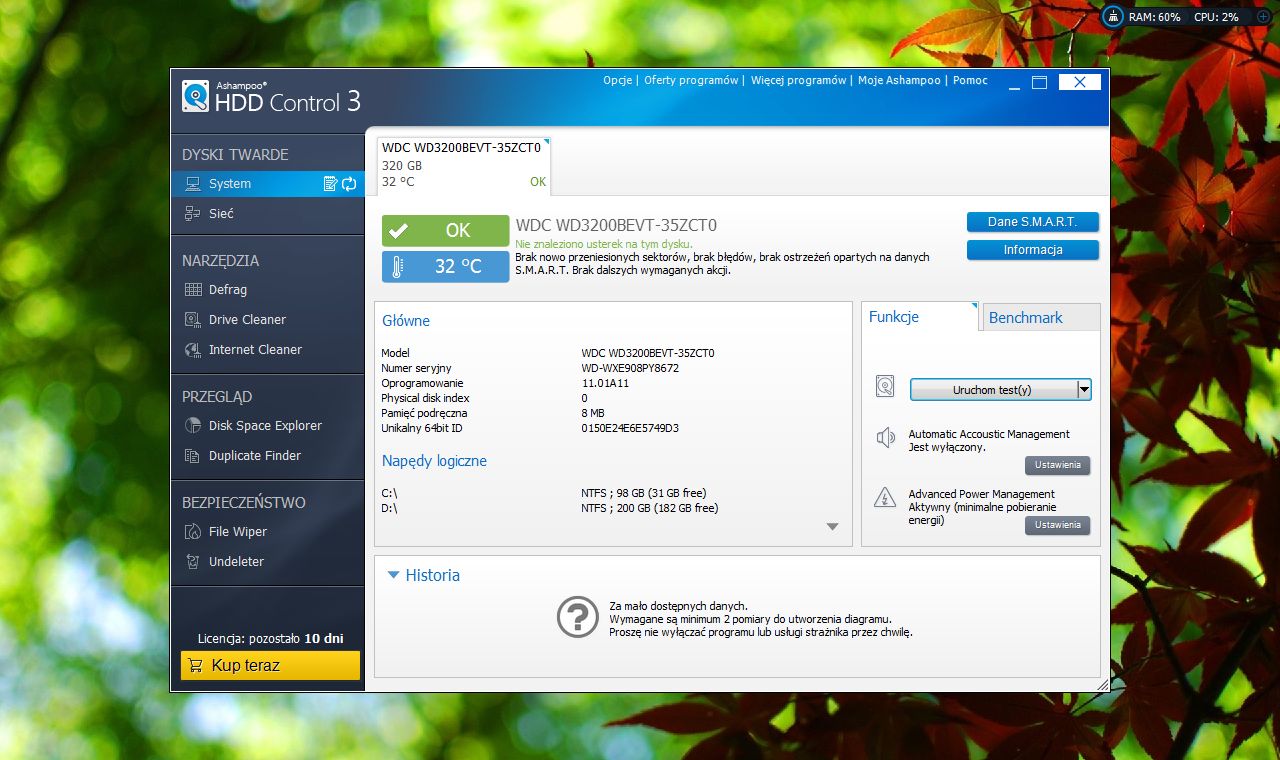This screenshot has height=760, width=1280.
Task: Click the refresh arrows icon on System row
Action: click(349, 184)
